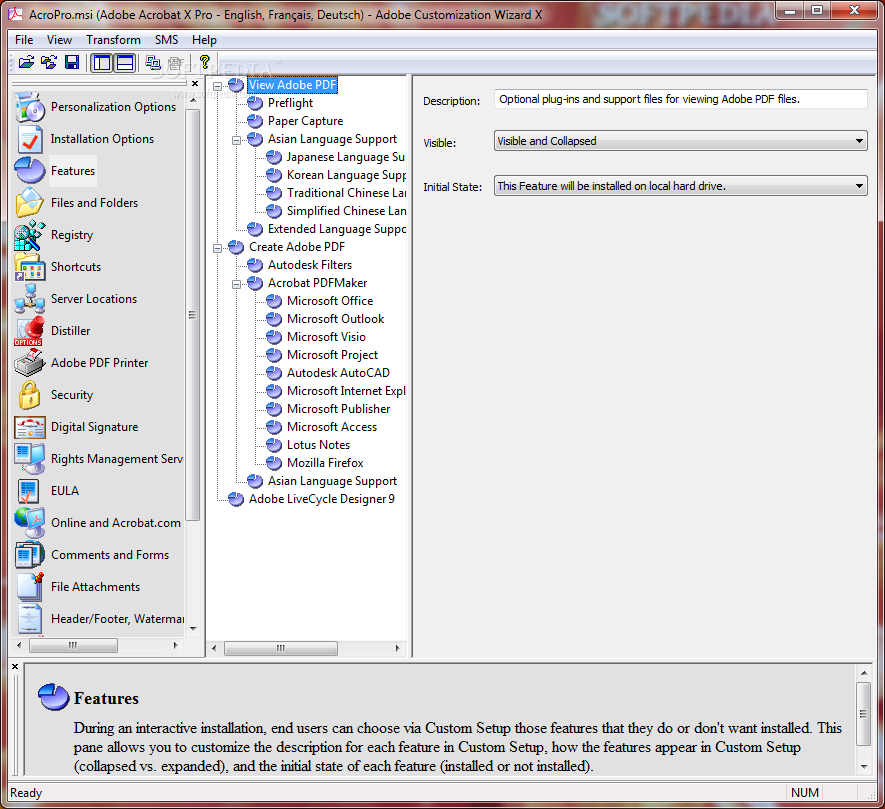Open Personalization Options icon in sidebar
This screenshot has width=885, height=809.
click(30, 107)
